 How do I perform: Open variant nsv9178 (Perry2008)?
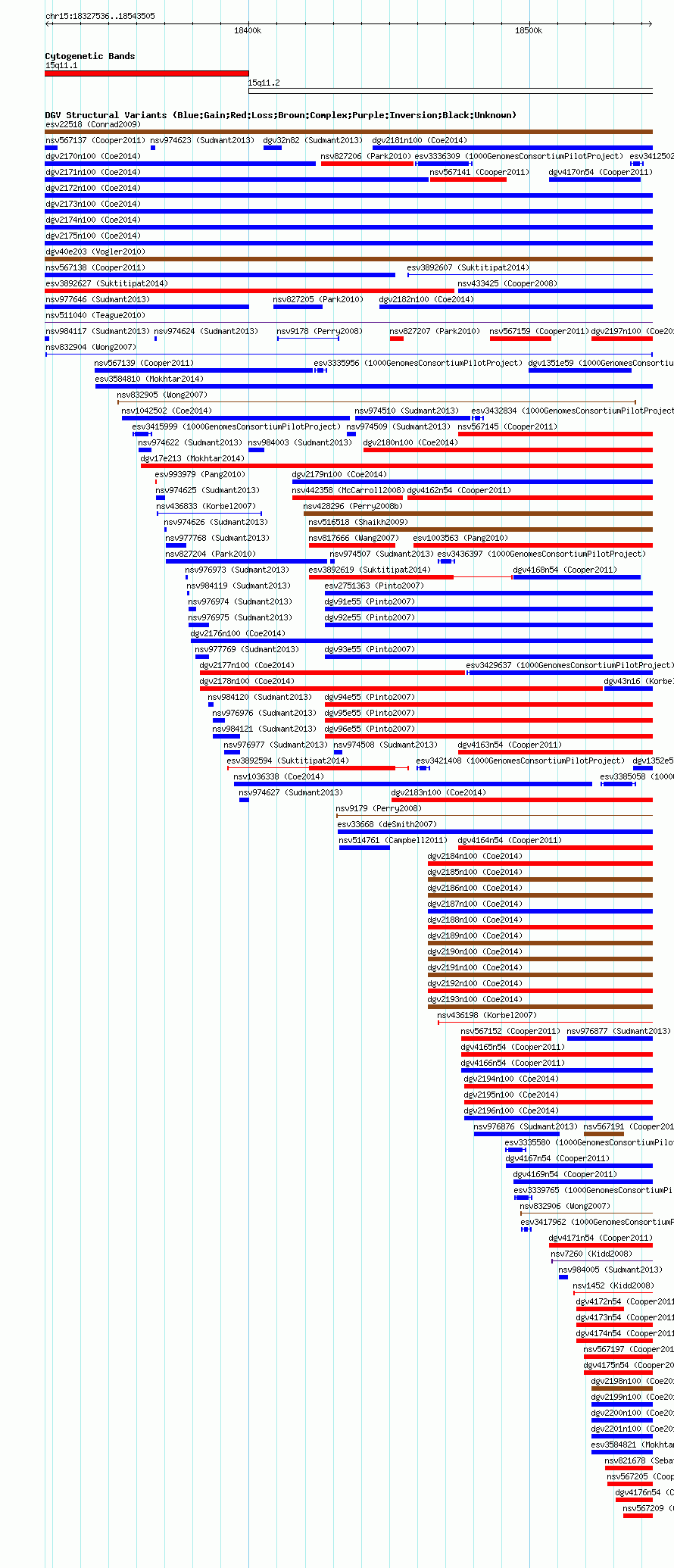[x=320, y=331]
